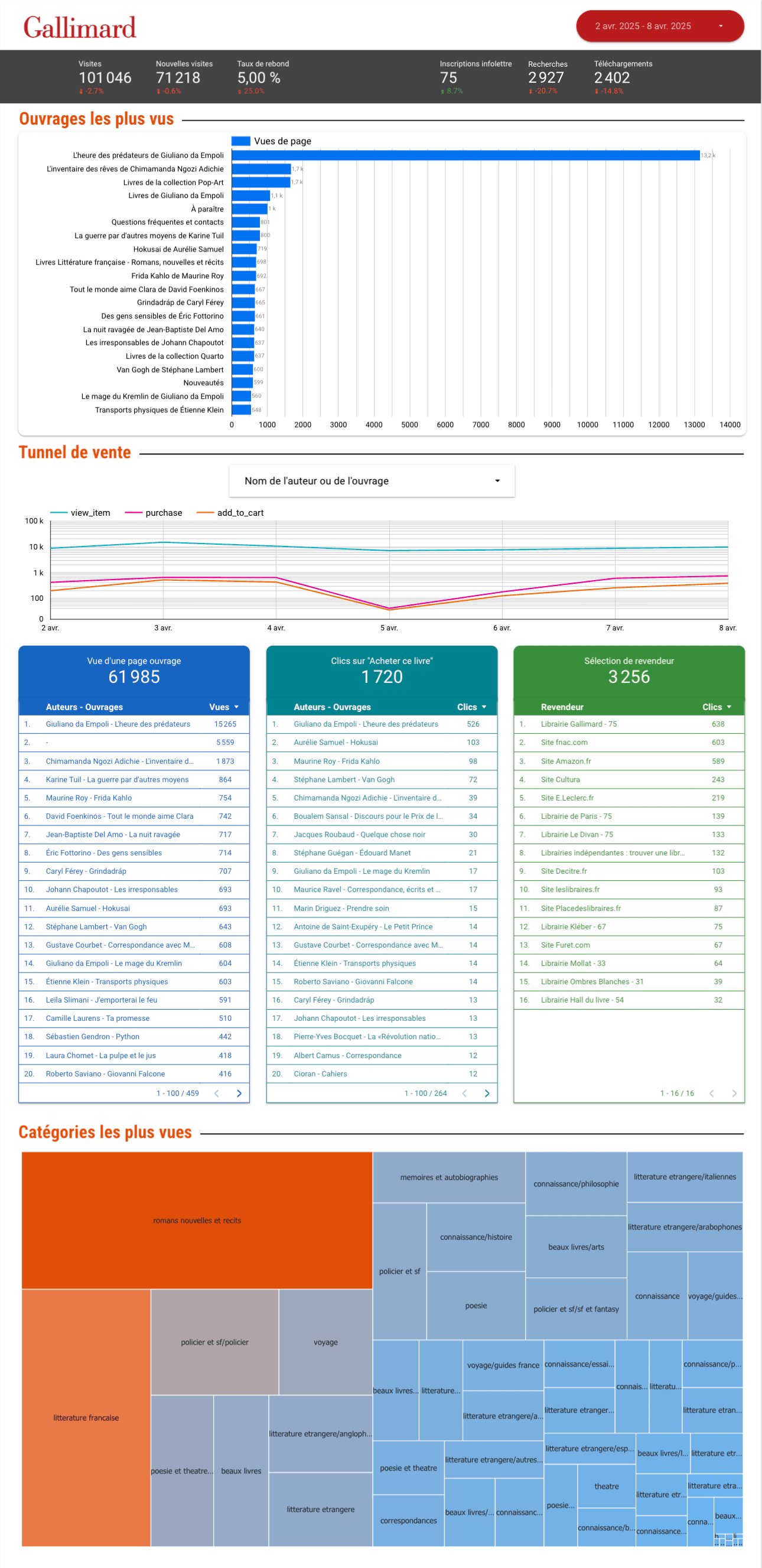Open the 'Nom de l'auteur ou de l'ouvrage' filter dropdown
762x1568 pixels.
tap(372, 481)
